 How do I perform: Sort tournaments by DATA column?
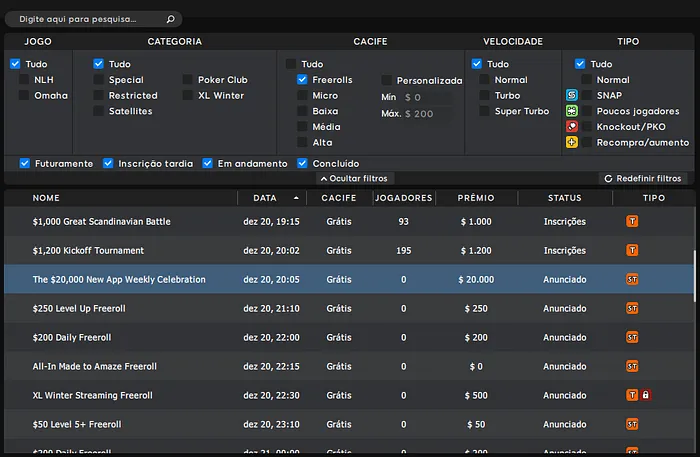click(x=265, y=198)
